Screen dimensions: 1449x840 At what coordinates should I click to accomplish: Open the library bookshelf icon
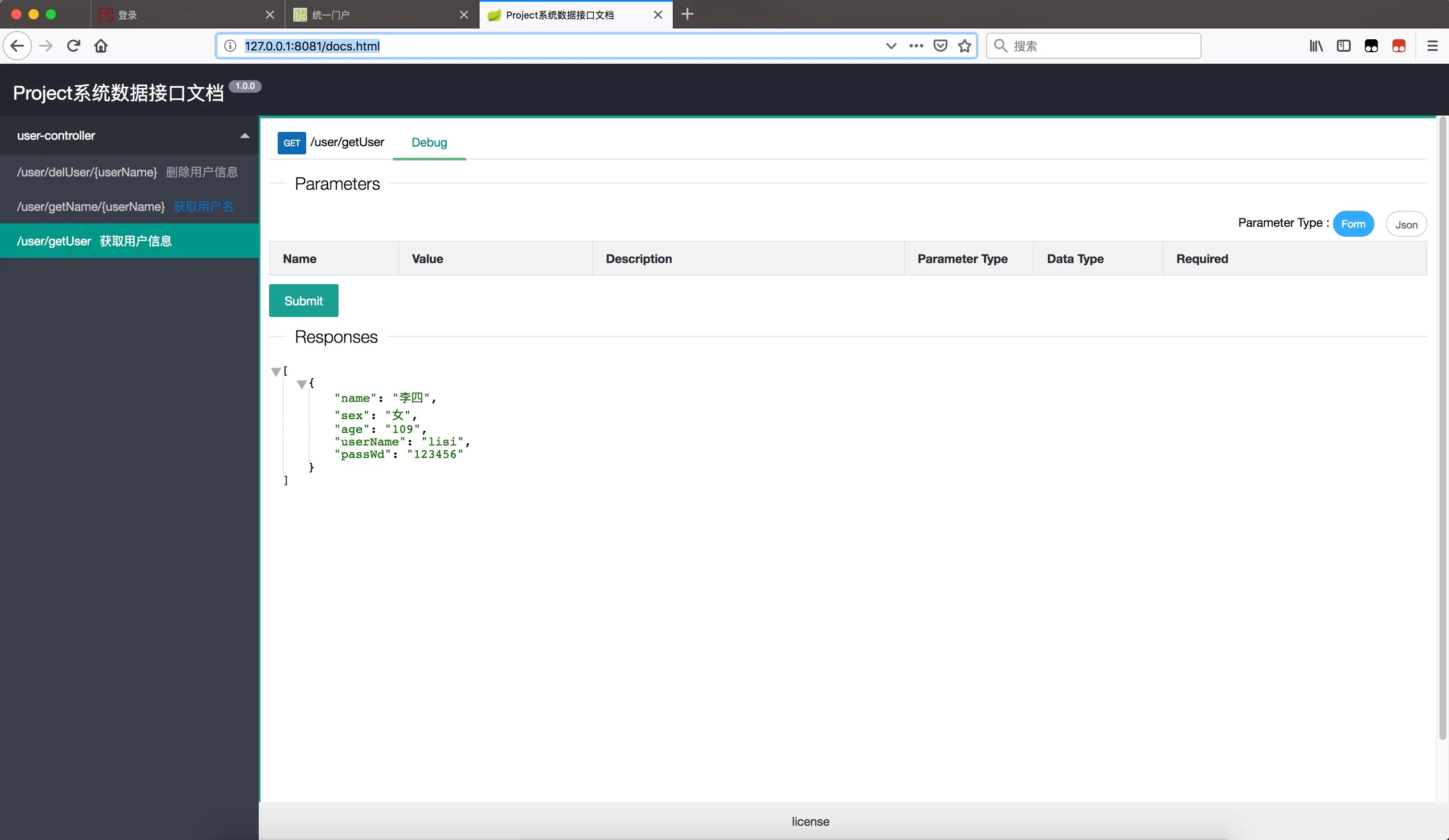(x=1316, y=46)
